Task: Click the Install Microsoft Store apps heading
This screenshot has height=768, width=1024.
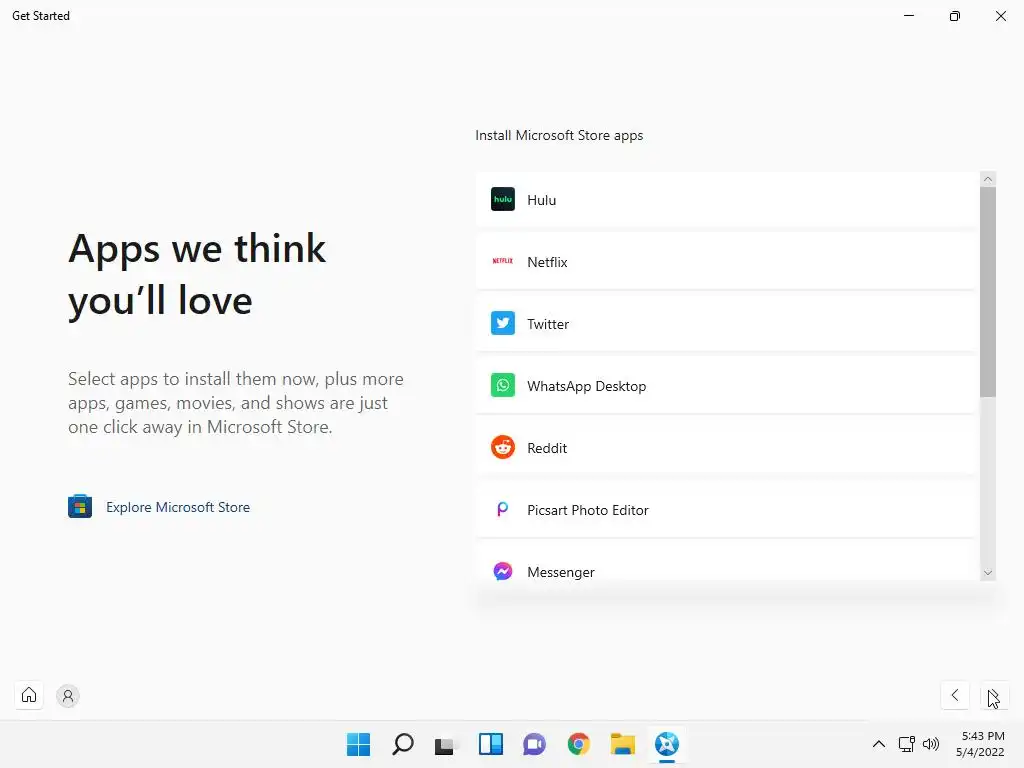Action: coord(559,135)
